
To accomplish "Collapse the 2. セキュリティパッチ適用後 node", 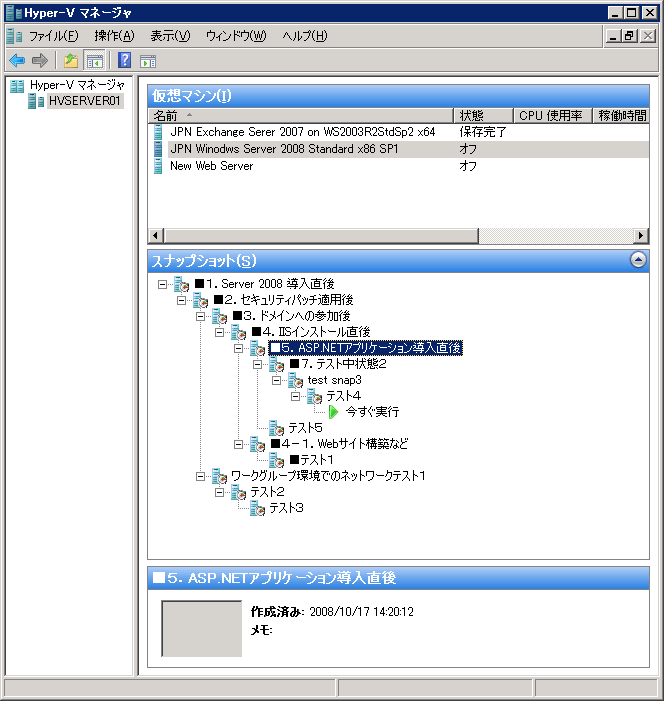I will tap(182, 300).
